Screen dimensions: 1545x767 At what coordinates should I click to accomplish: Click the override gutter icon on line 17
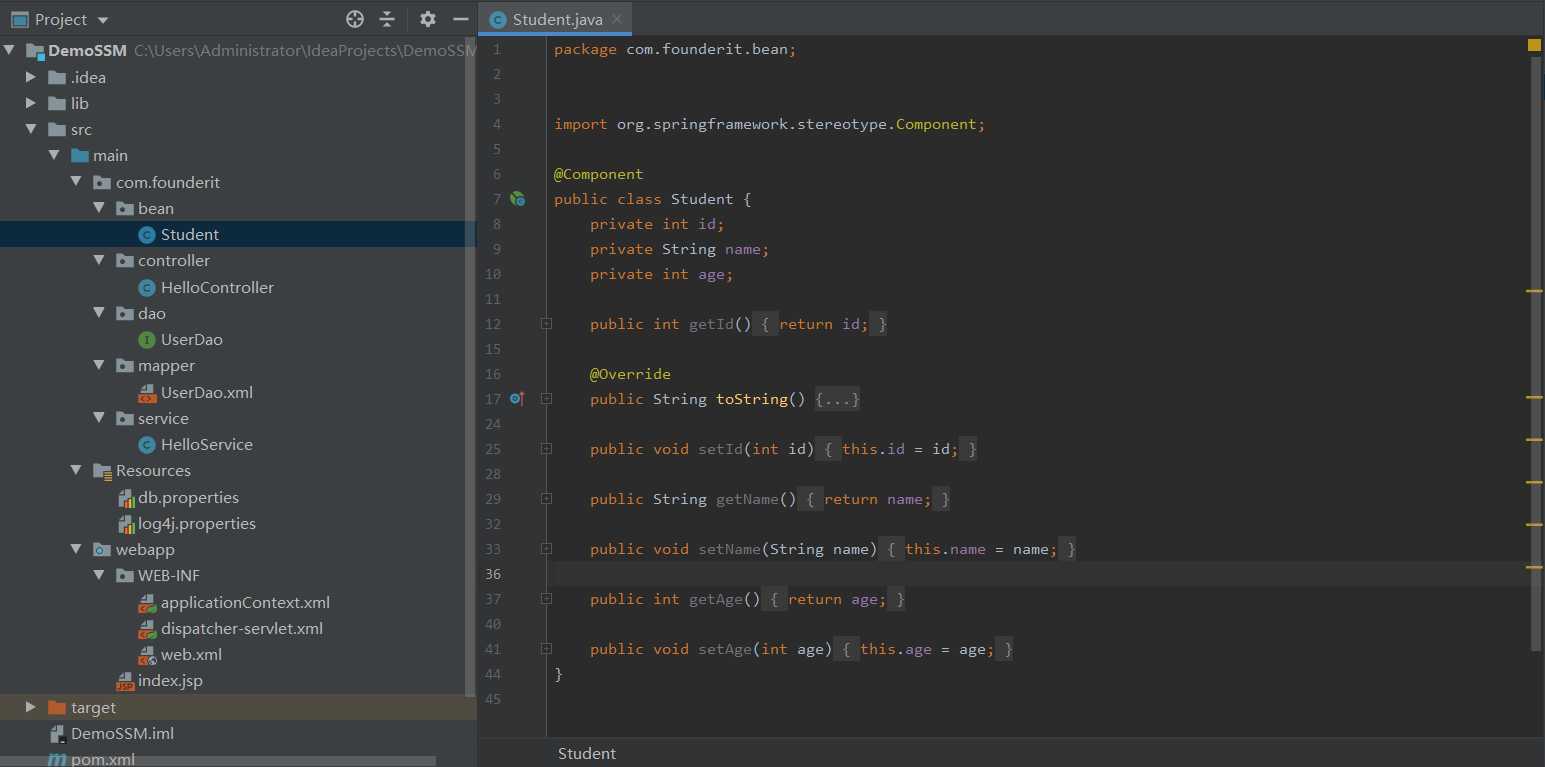coord(516,399)
